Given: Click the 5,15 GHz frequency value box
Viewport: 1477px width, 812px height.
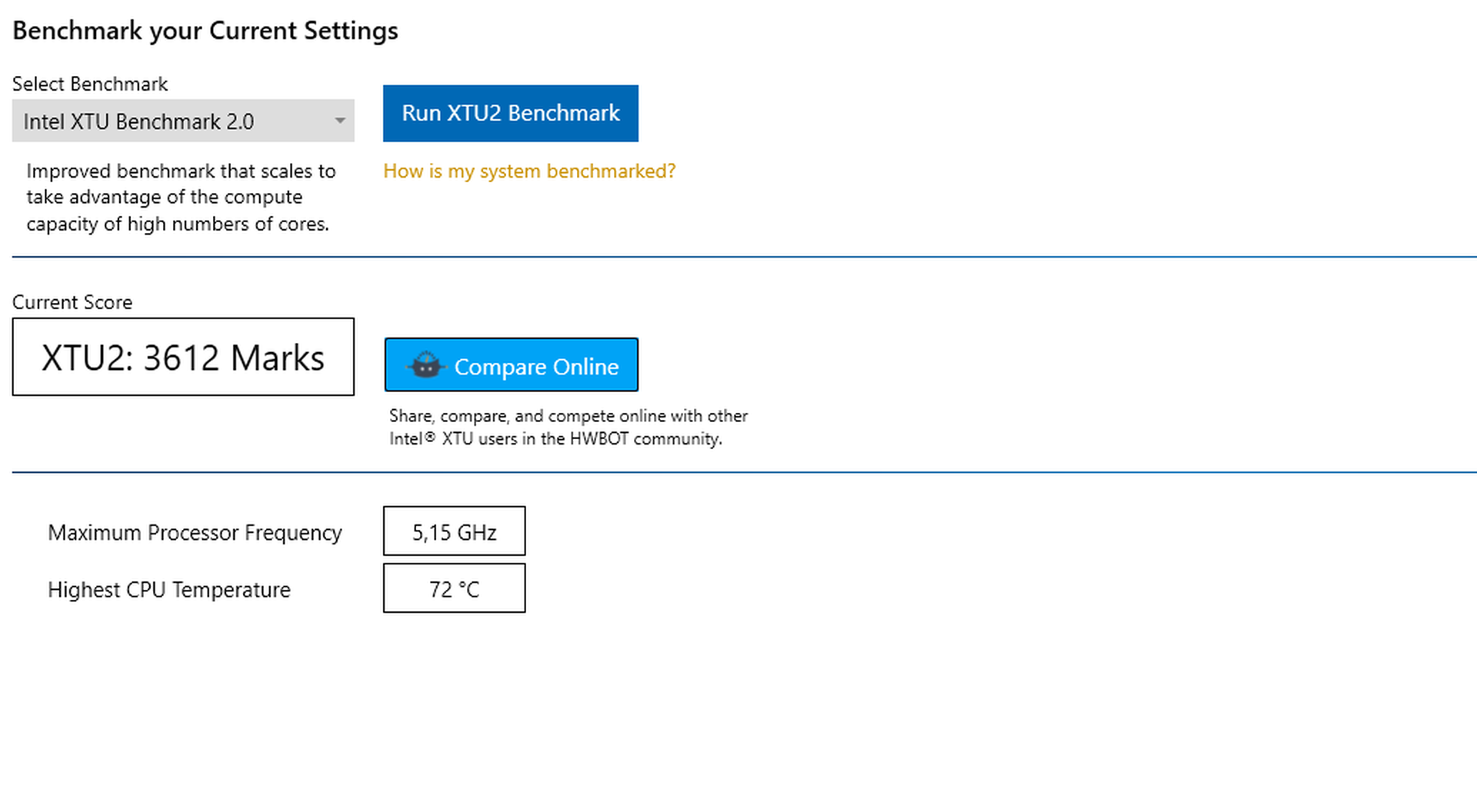Looking at the screenshot, I should pyautogui.click(x=455, y=531).
